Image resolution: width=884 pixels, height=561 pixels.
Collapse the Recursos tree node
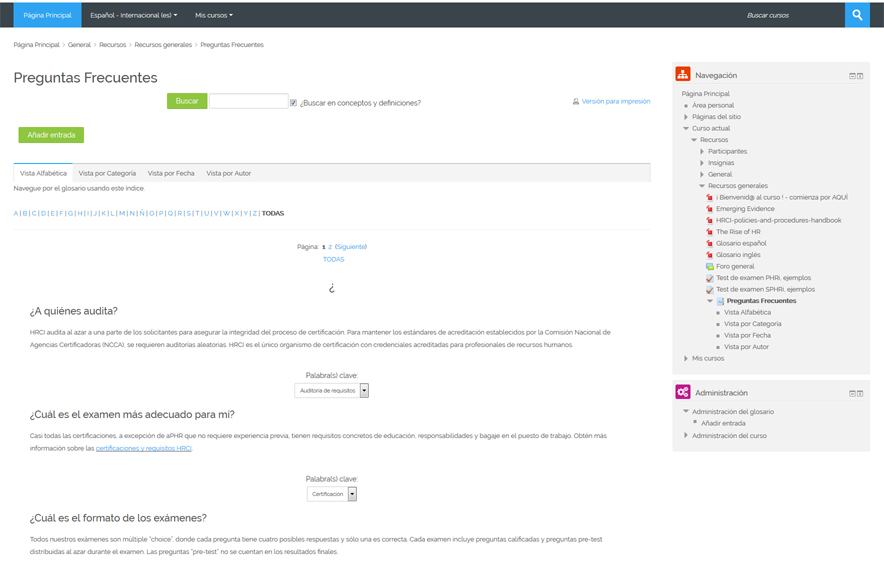tap(693, 140)
